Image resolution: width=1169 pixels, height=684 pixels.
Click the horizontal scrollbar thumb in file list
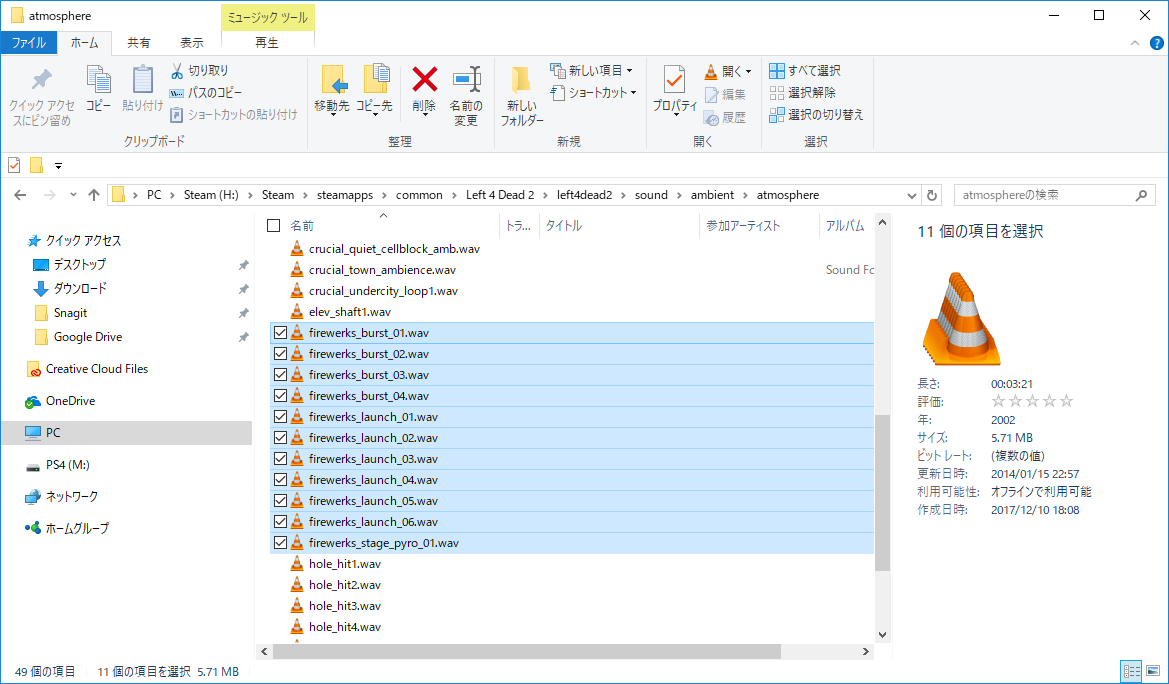(526, 652)
